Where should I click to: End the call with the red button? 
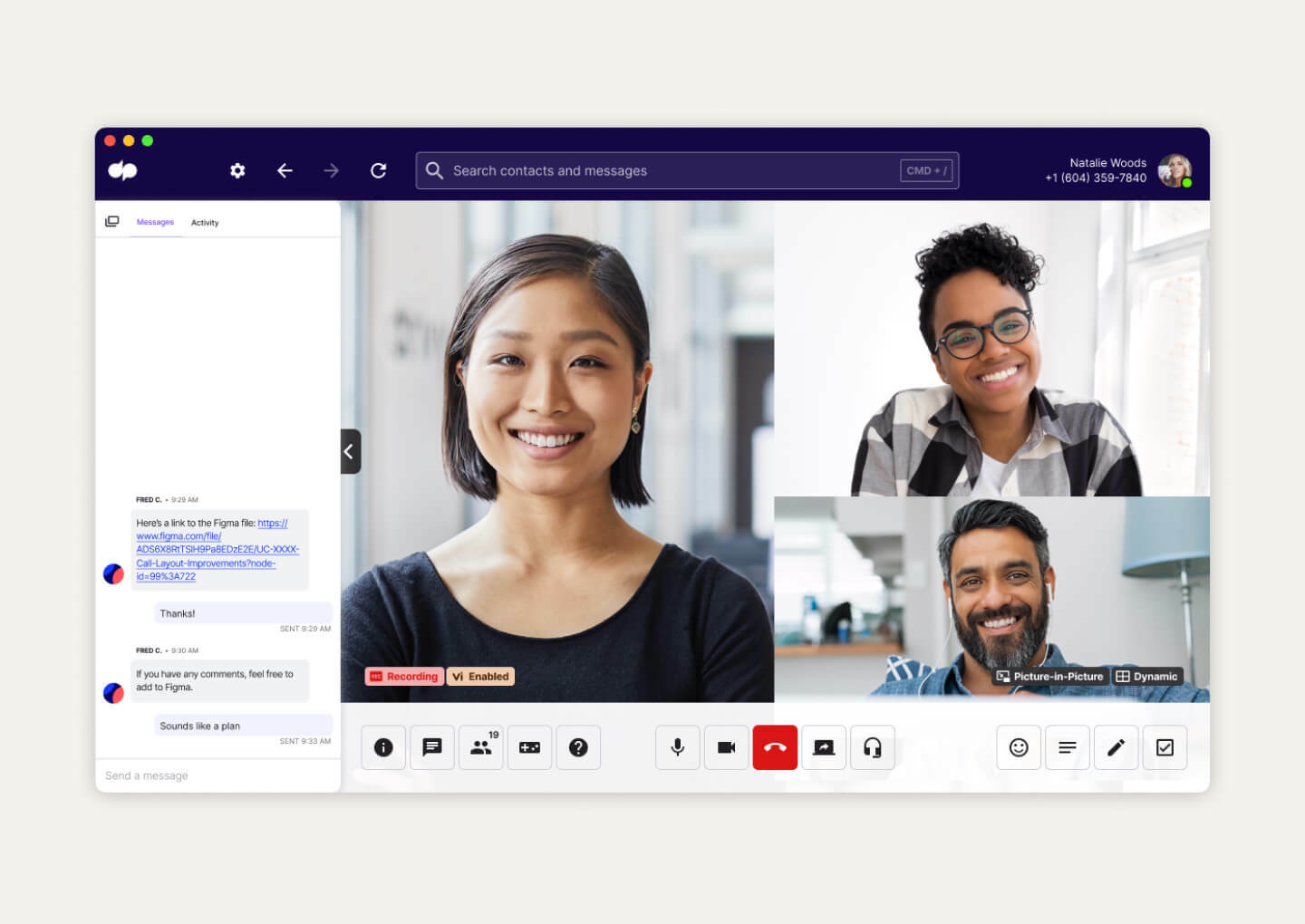pyautogui.click(x=775, y=747)
